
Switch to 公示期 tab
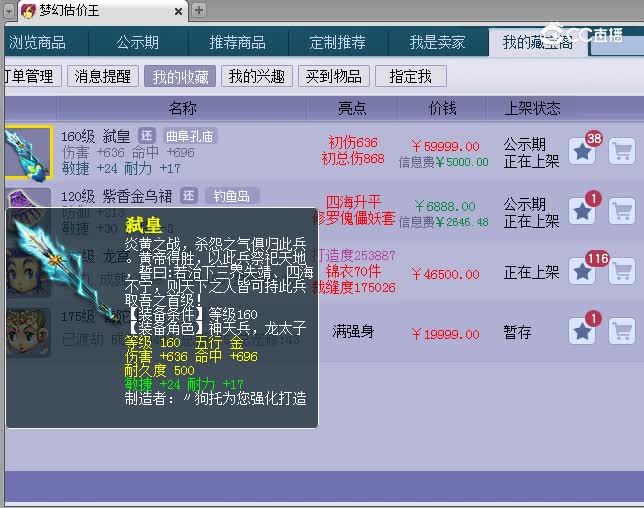pos(138,42)
